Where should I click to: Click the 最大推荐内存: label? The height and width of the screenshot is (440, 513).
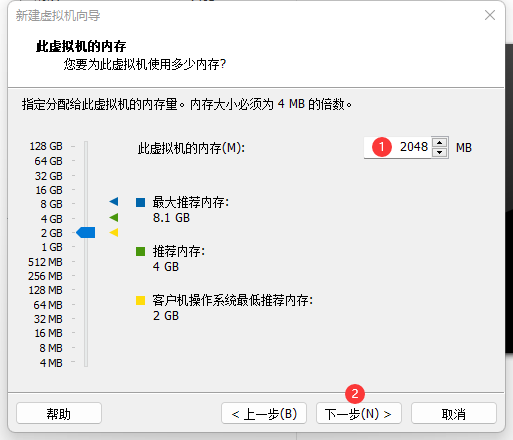[191, 202]
